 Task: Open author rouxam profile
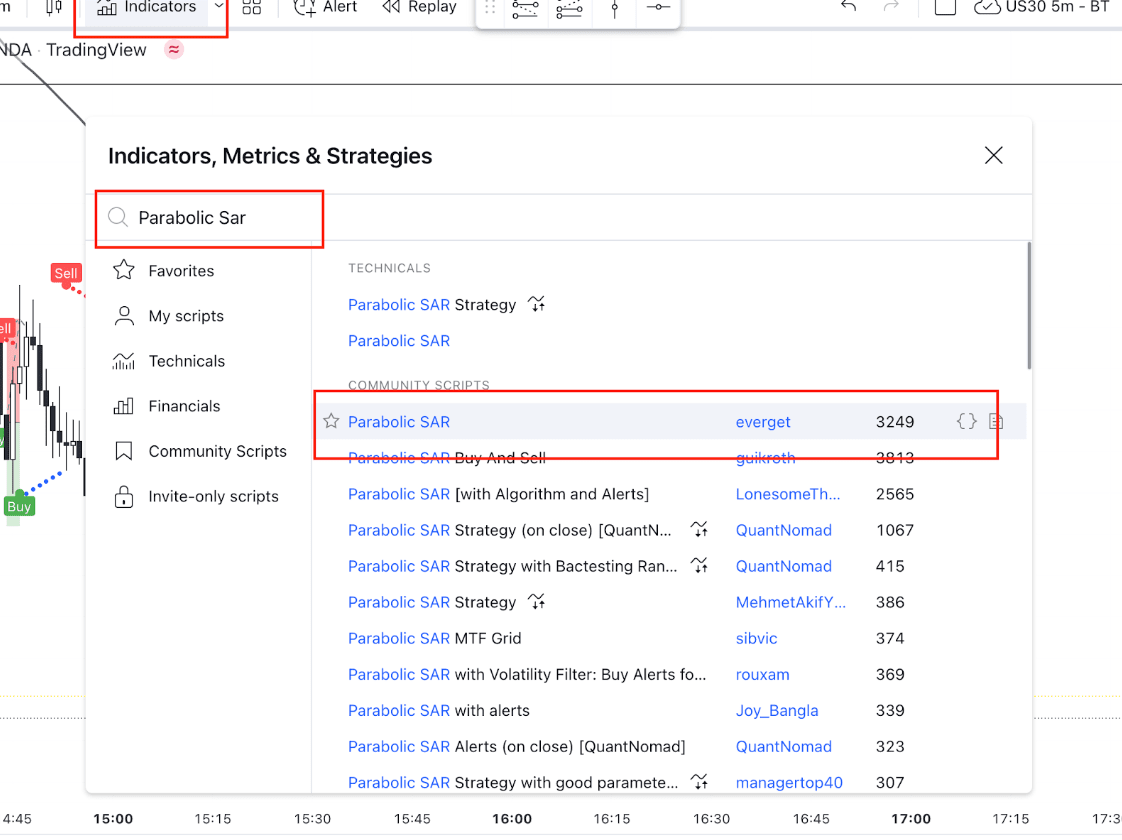pos(762,675)
